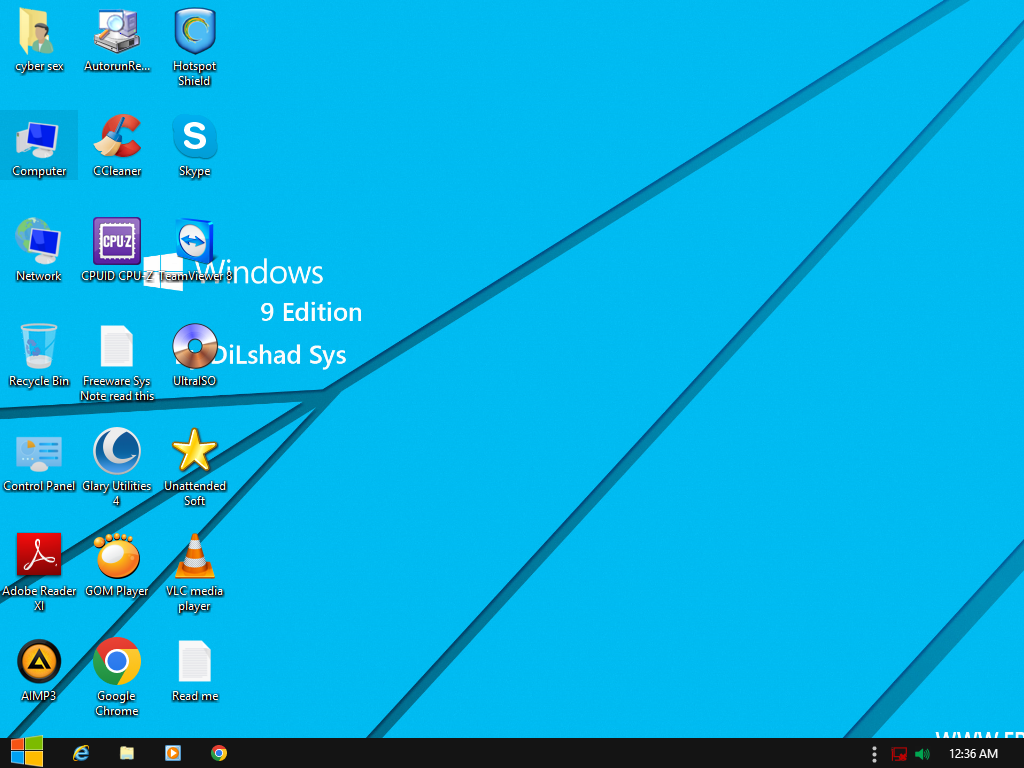Launch media player from taskbar
This screenshot has height=768, width=1024.
(x=173, y=753)
